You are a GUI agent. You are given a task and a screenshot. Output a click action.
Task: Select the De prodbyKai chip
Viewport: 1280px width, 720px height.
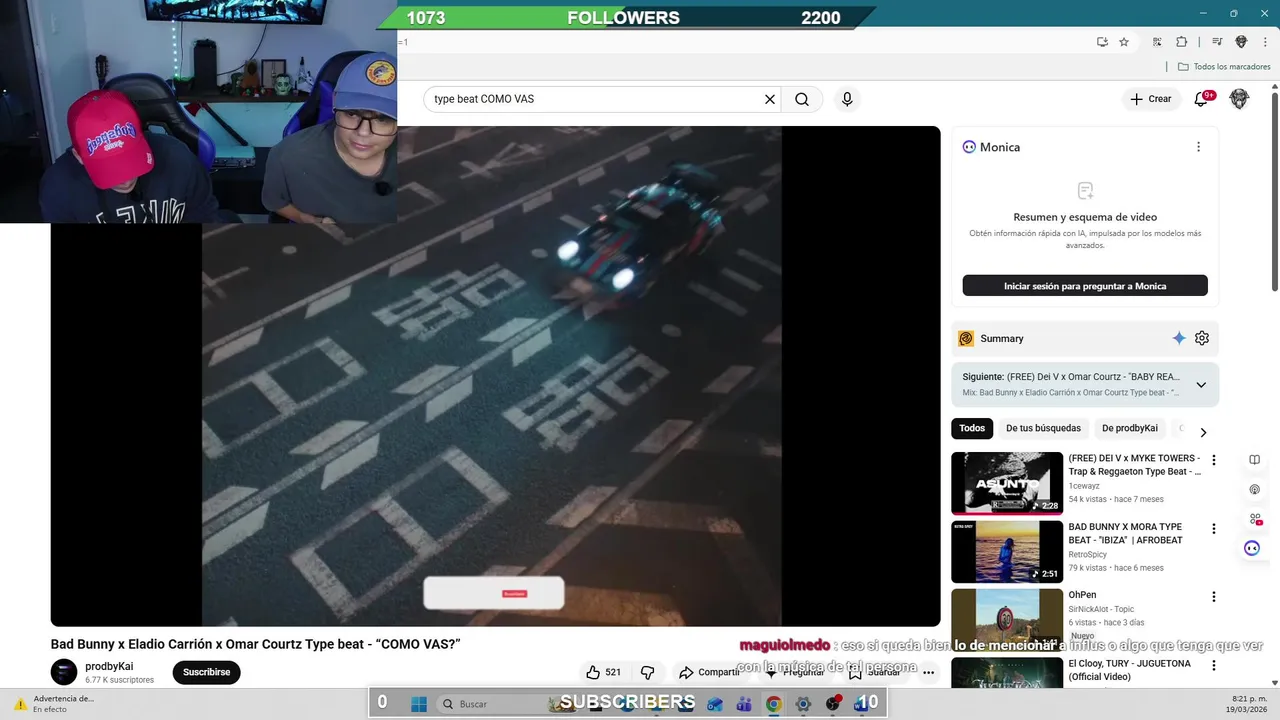1130,428
